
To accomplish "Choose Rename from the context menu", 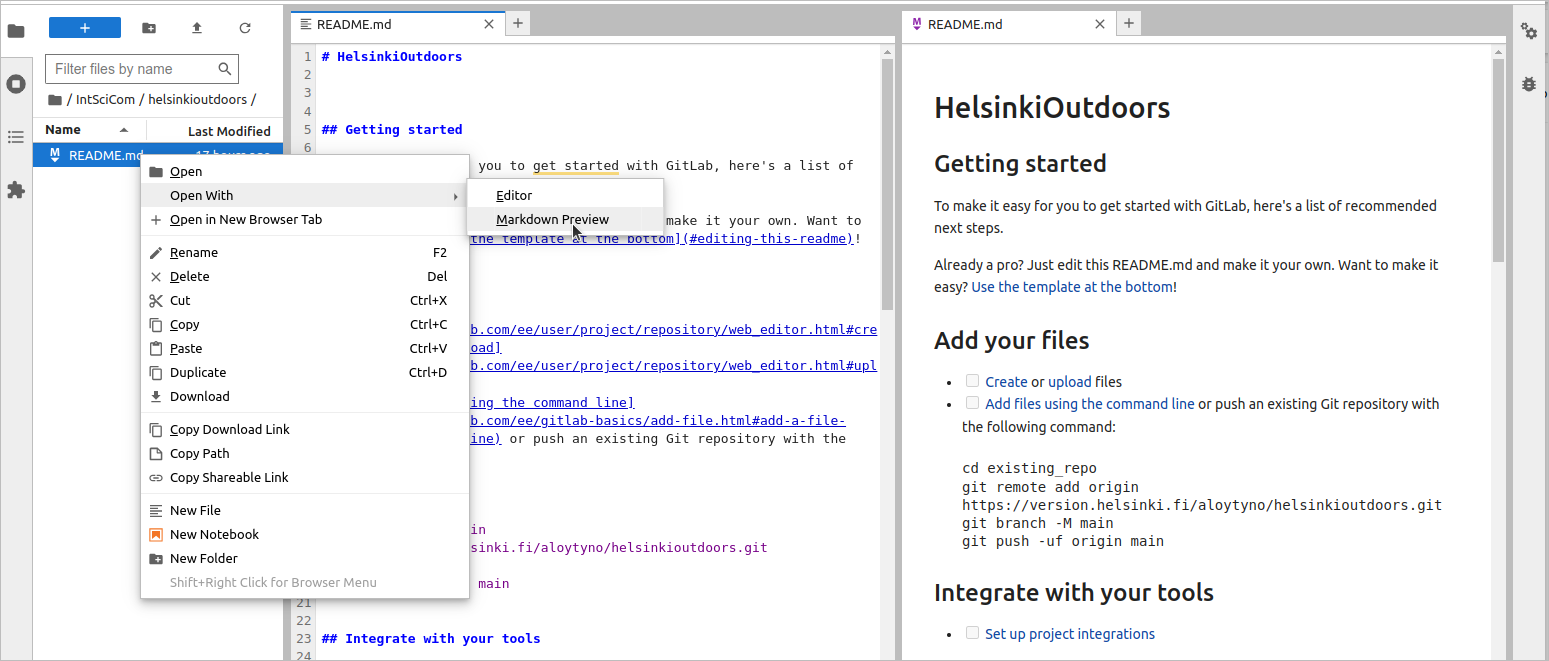I will tap(305, 253).
